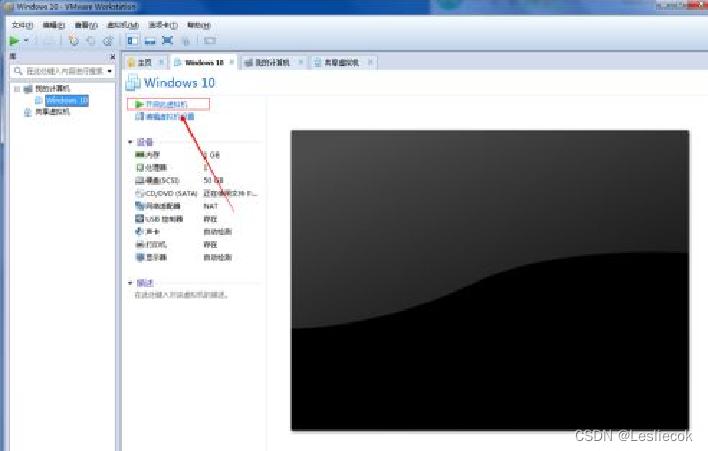Click the 50 GB hard disk value
Viewport: 708px width, 451px height.
213,180
